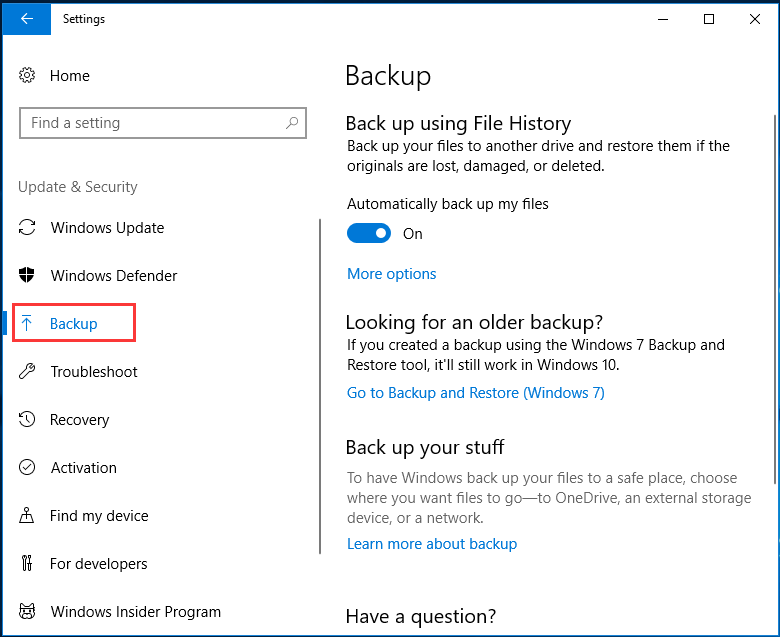
Task: Close the Settings window
Action: (x=755, y=19)
